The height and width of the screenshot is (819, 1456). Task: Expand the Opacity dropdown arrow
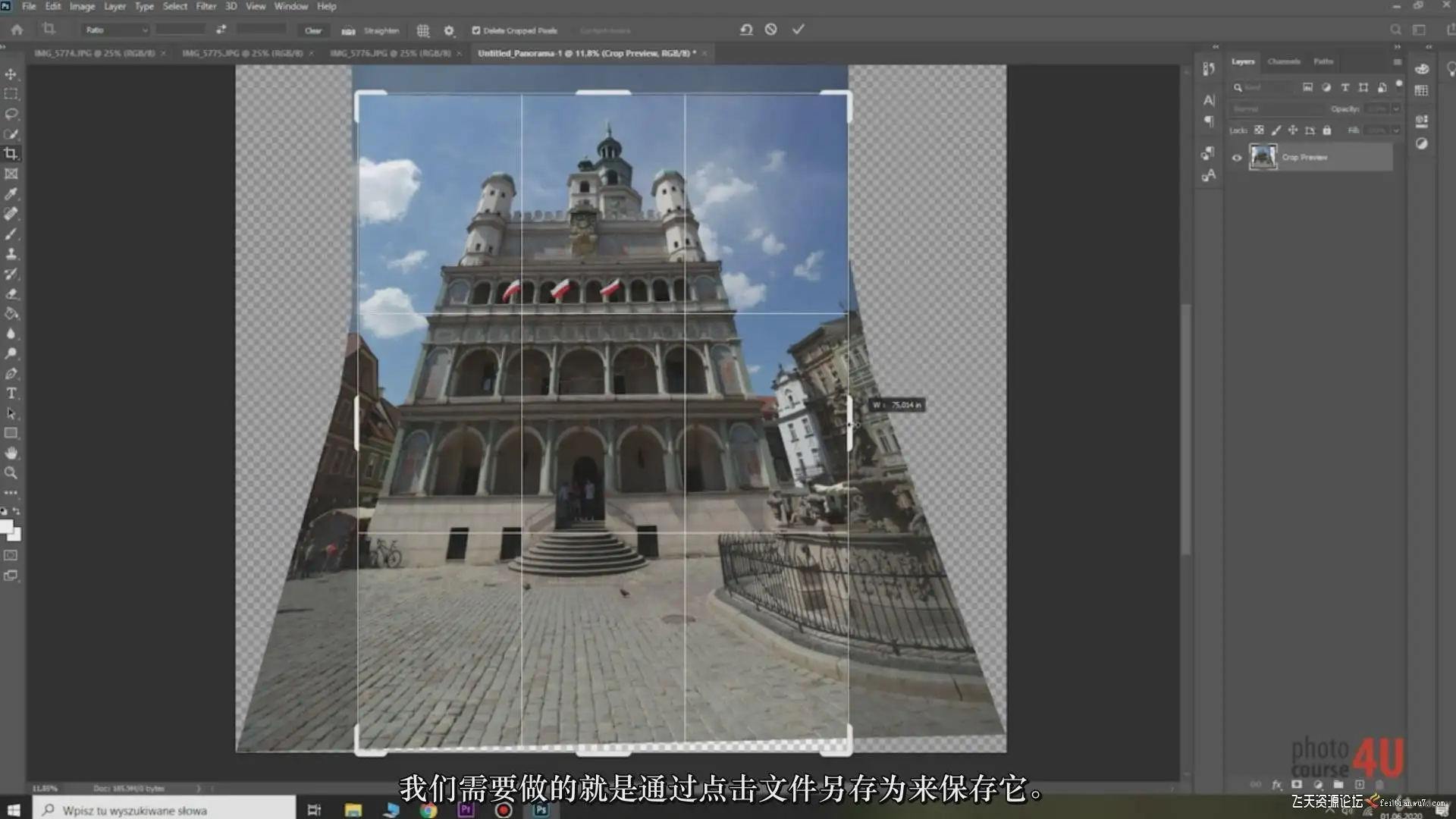click(x=1395, y=109)
